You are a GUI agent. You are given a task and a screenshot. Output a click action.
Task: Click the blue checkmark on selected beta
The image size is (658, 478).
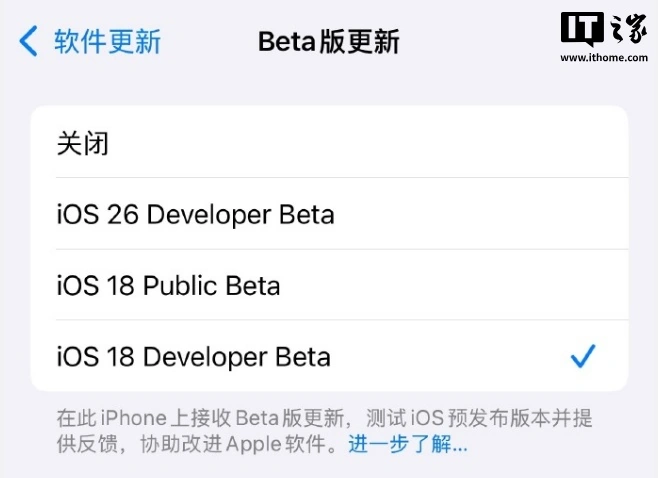point(582,356)
